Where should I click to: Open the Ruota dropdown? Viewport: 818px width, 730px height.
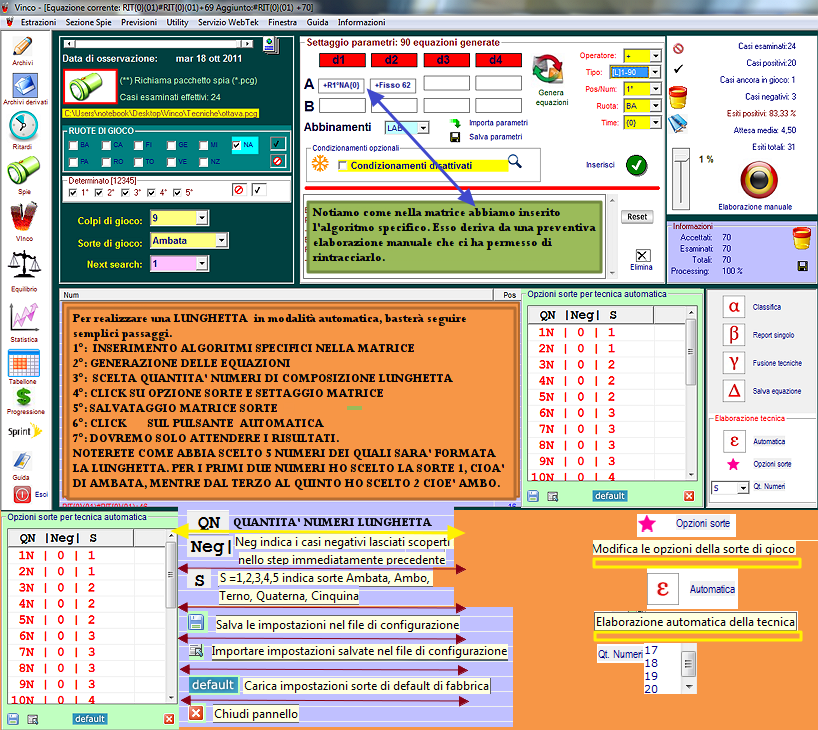pos(656,105)
